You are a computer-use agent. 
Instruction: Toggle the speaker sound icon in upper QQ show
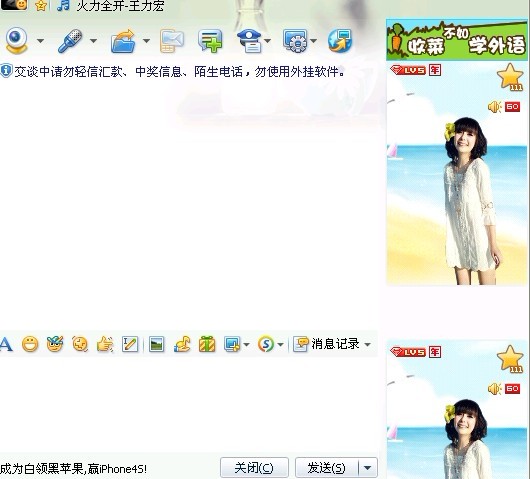[x=495, y=107]
